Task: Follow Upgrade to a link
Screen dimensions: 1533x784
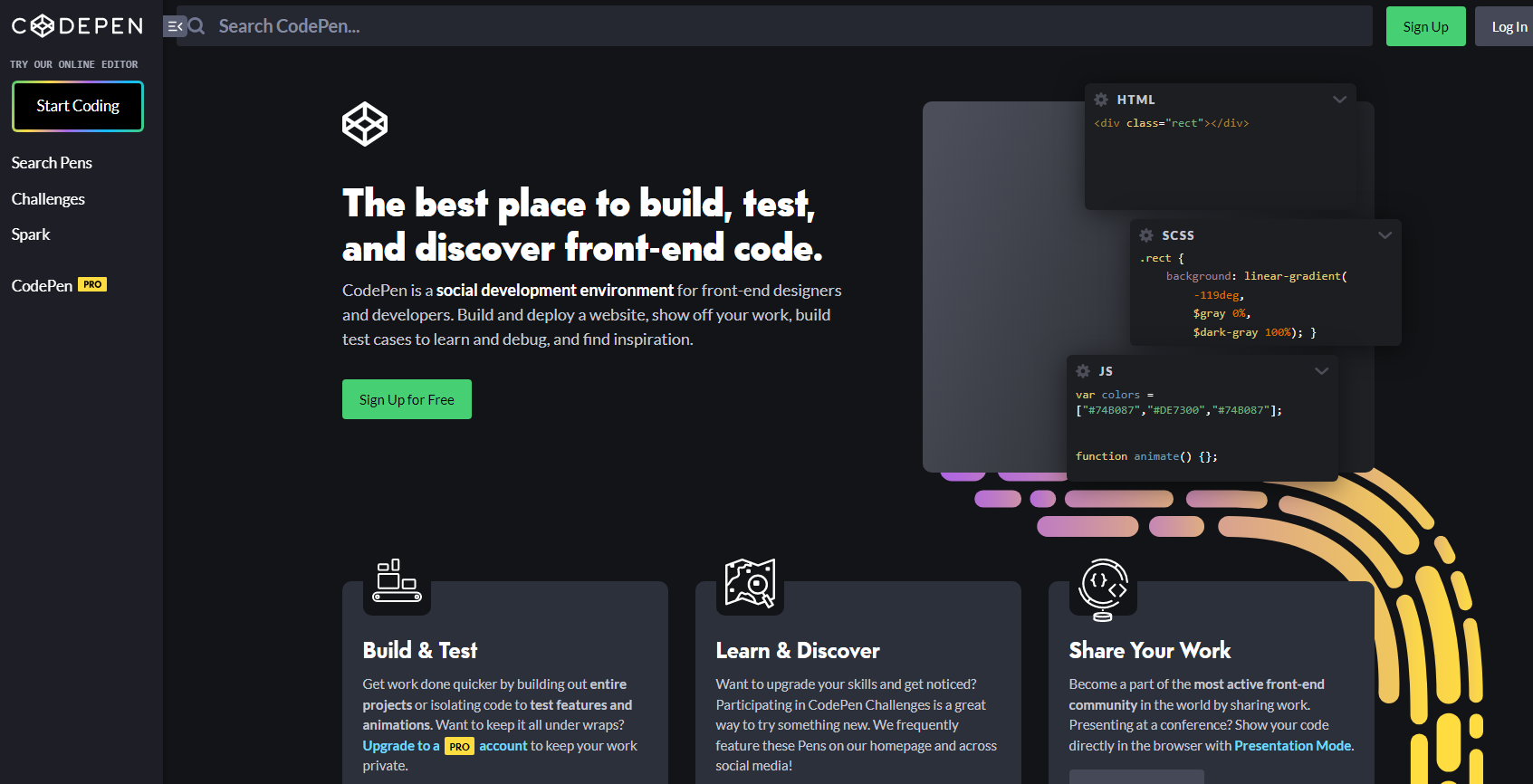Action: (x=401, y=746)
